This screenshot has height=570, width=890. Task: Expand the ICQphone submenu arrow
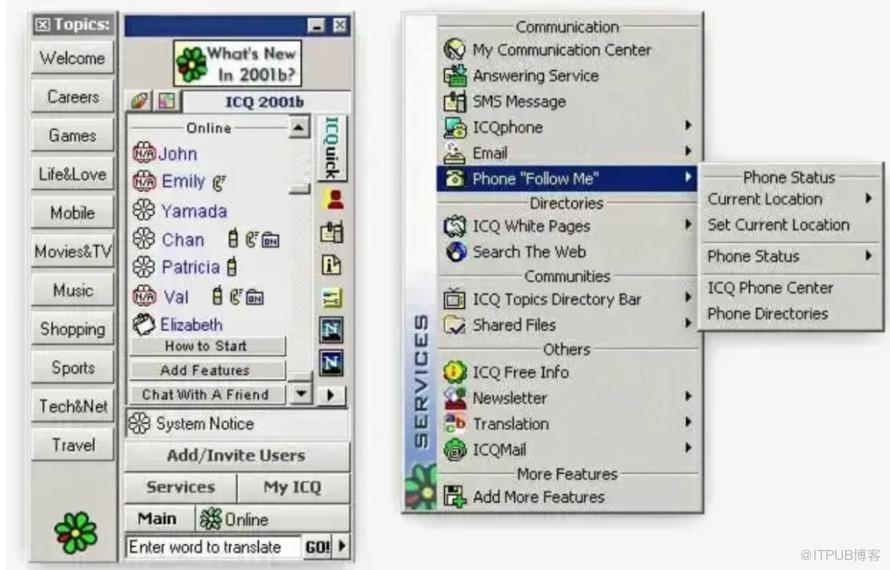(x=688, y=125)
